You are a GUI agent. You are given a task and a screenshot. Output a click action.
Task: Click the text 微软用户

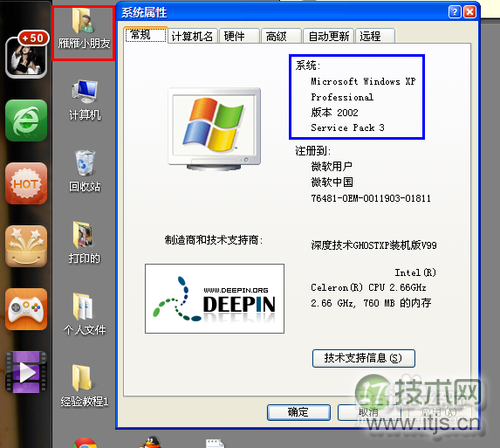[331, 166]
